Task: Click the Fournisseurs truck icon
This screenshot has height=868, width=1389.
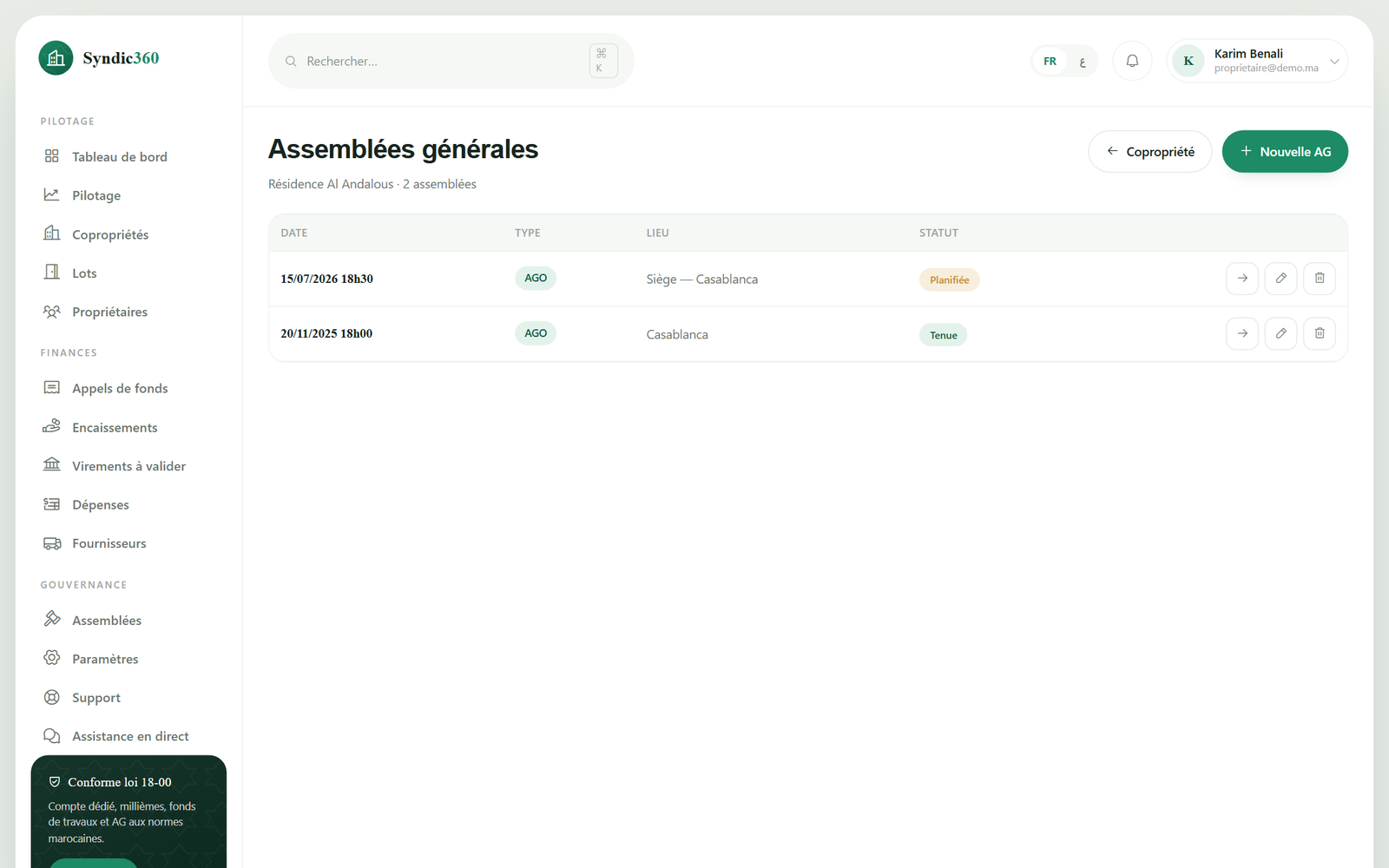Action: pyautogui.click(x=52, y=543)
